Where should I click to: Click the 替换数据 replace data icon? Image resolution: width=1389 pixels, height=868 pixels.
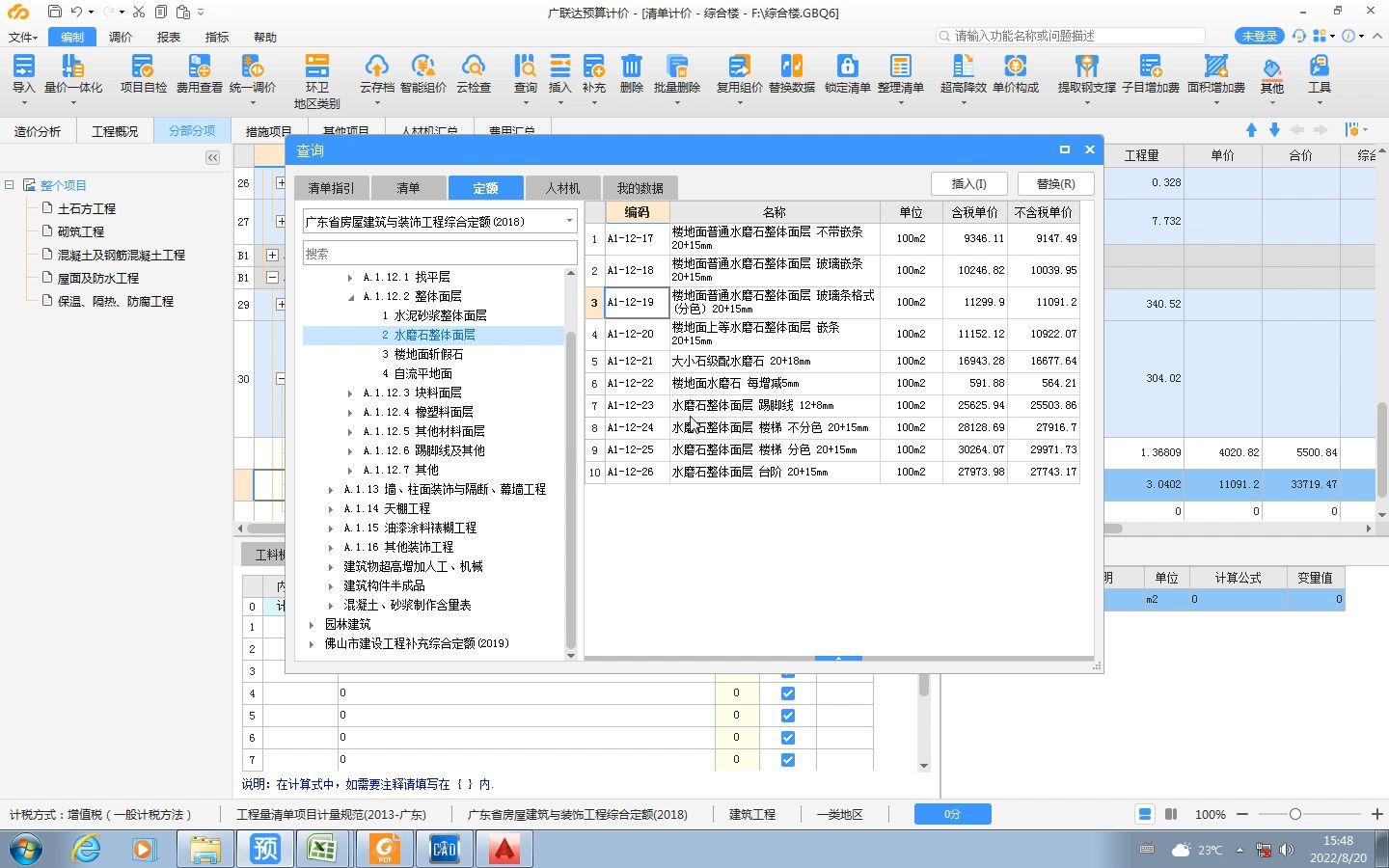coord(792,73)
